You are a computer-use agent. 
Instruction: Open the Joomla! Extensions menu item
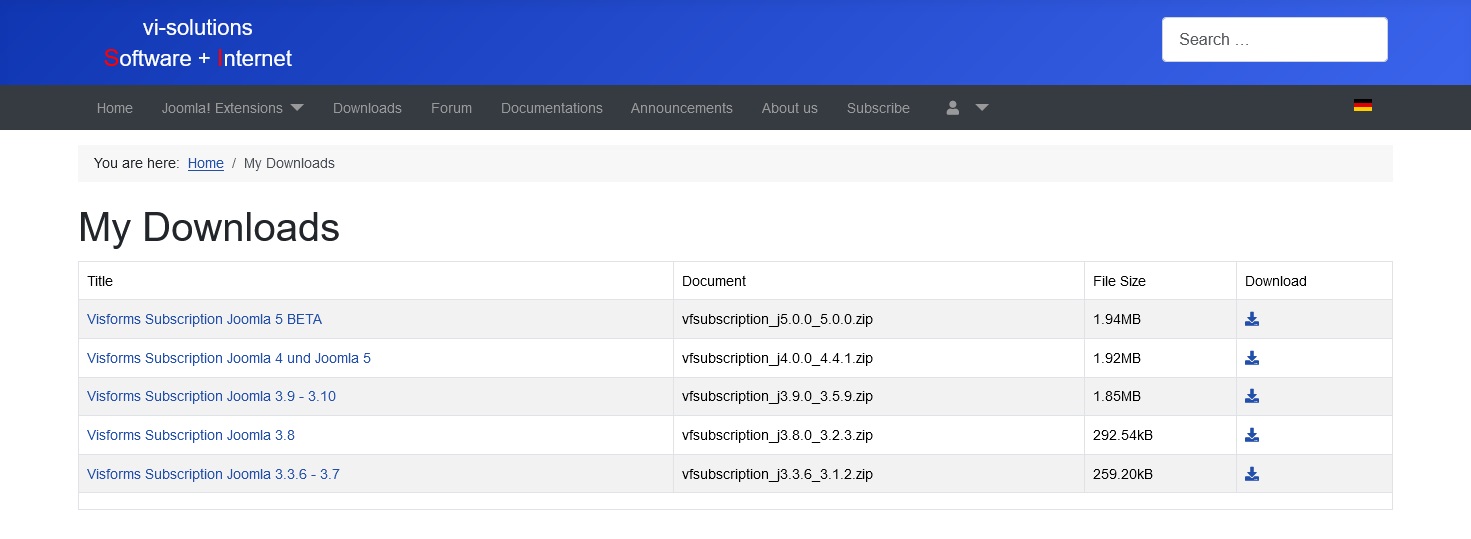(222, 108)
